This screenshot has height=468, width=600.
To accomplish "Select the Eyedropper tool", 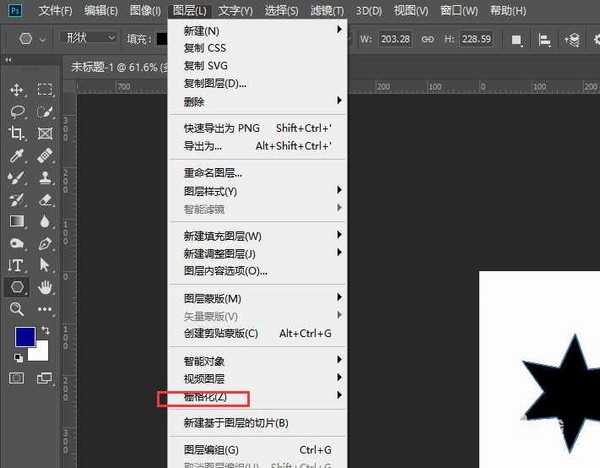I will click(16, 156).
